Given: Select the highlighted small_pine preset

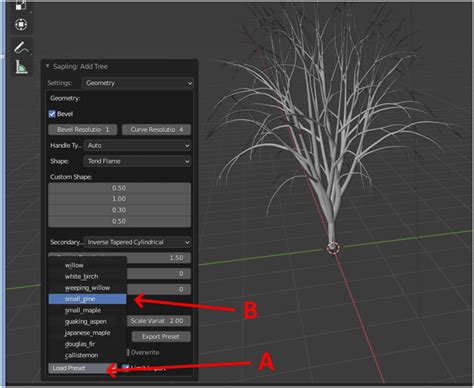Looking at the screenshot, I should tap(88, 299).
